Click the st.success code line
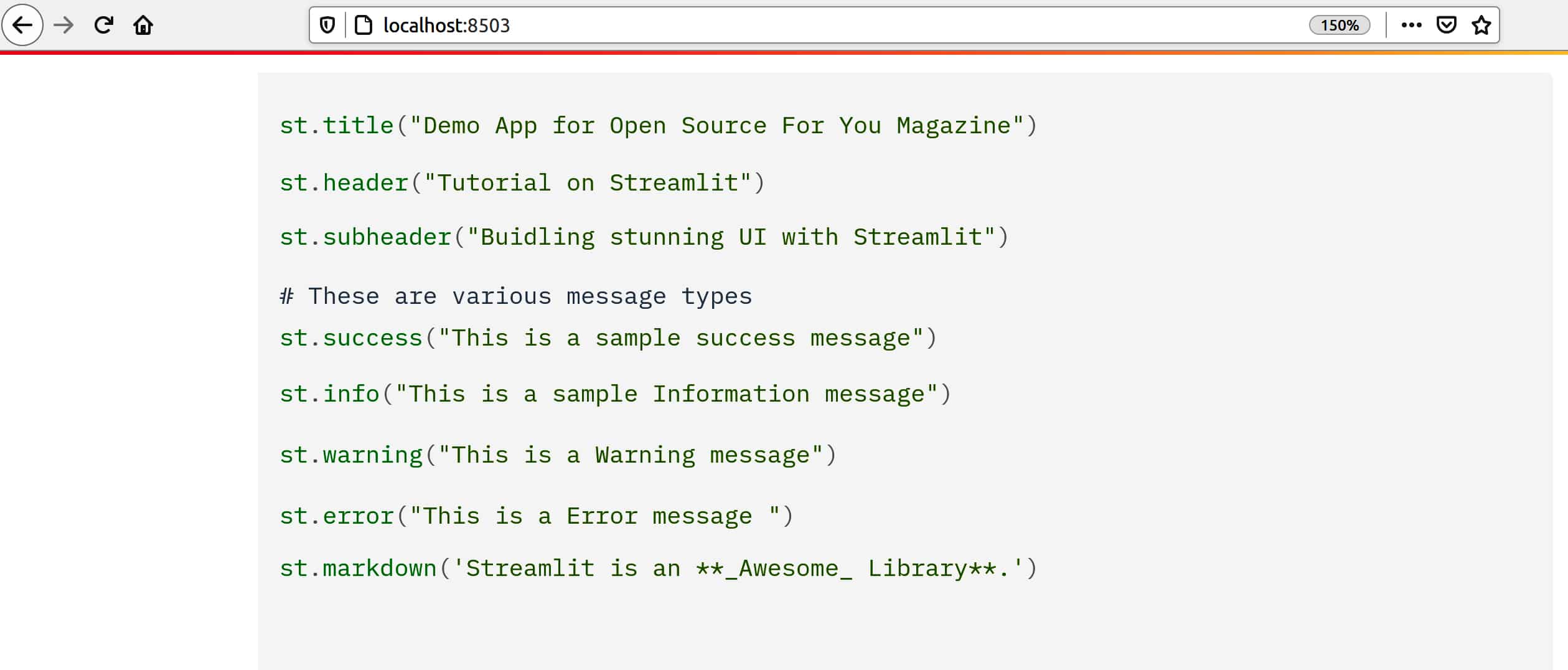This screenshot has height=670, width=1568. (608, 338)
